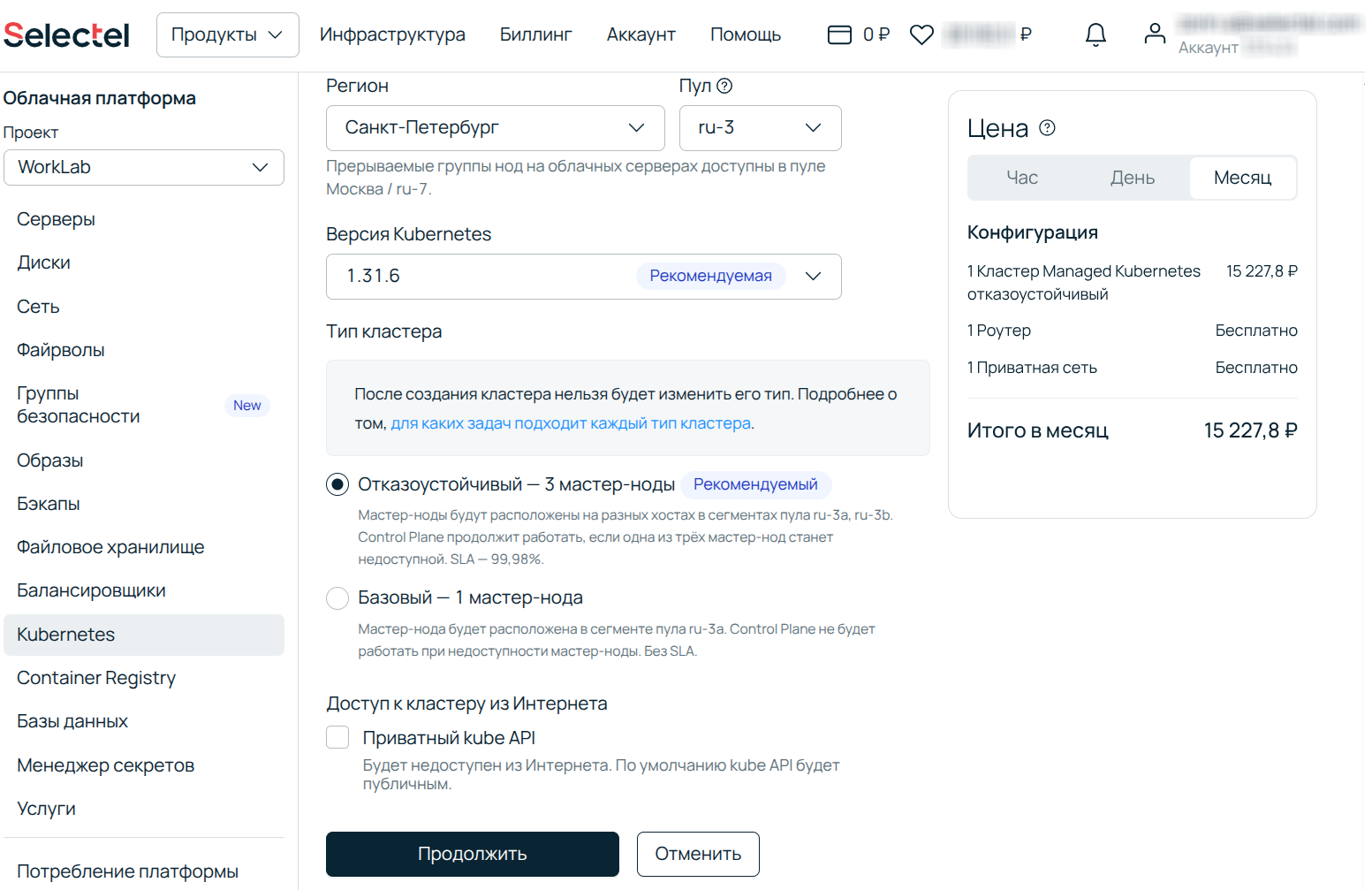
Task: Enable the Приватный kube API checkbox
Action: click(x=337, y=737)
